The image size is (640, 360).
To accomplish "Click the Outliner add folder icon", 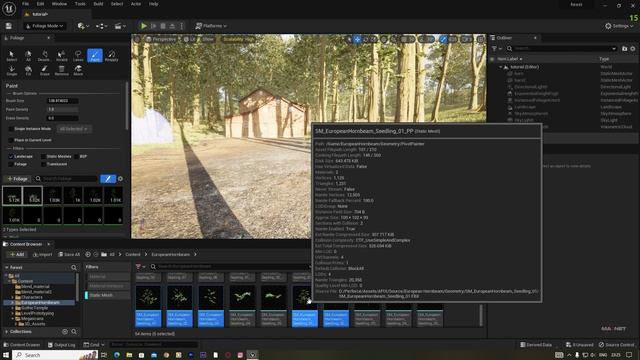I will tap(624, 49).
